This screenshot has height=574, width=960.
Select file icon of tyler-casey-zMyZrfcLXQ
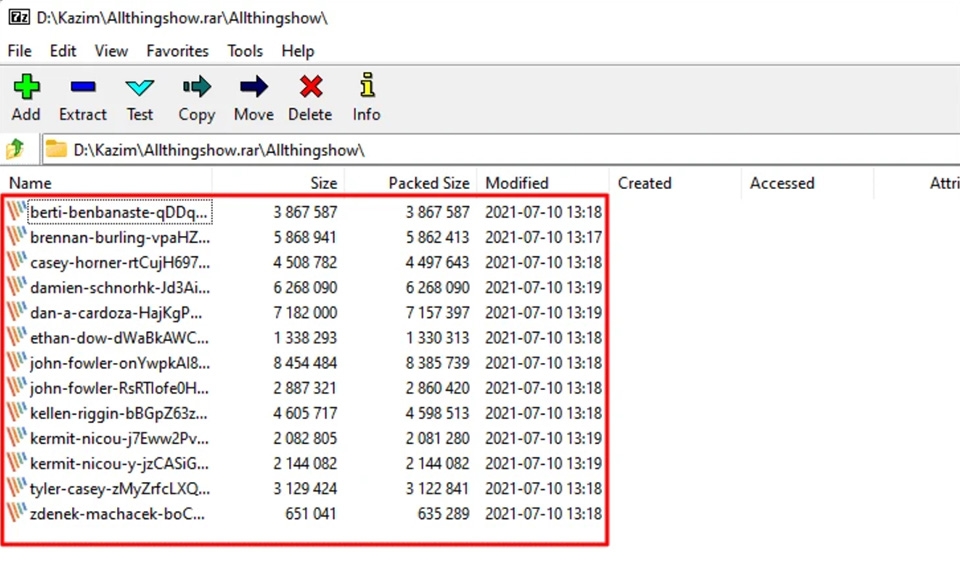[17, 488]
